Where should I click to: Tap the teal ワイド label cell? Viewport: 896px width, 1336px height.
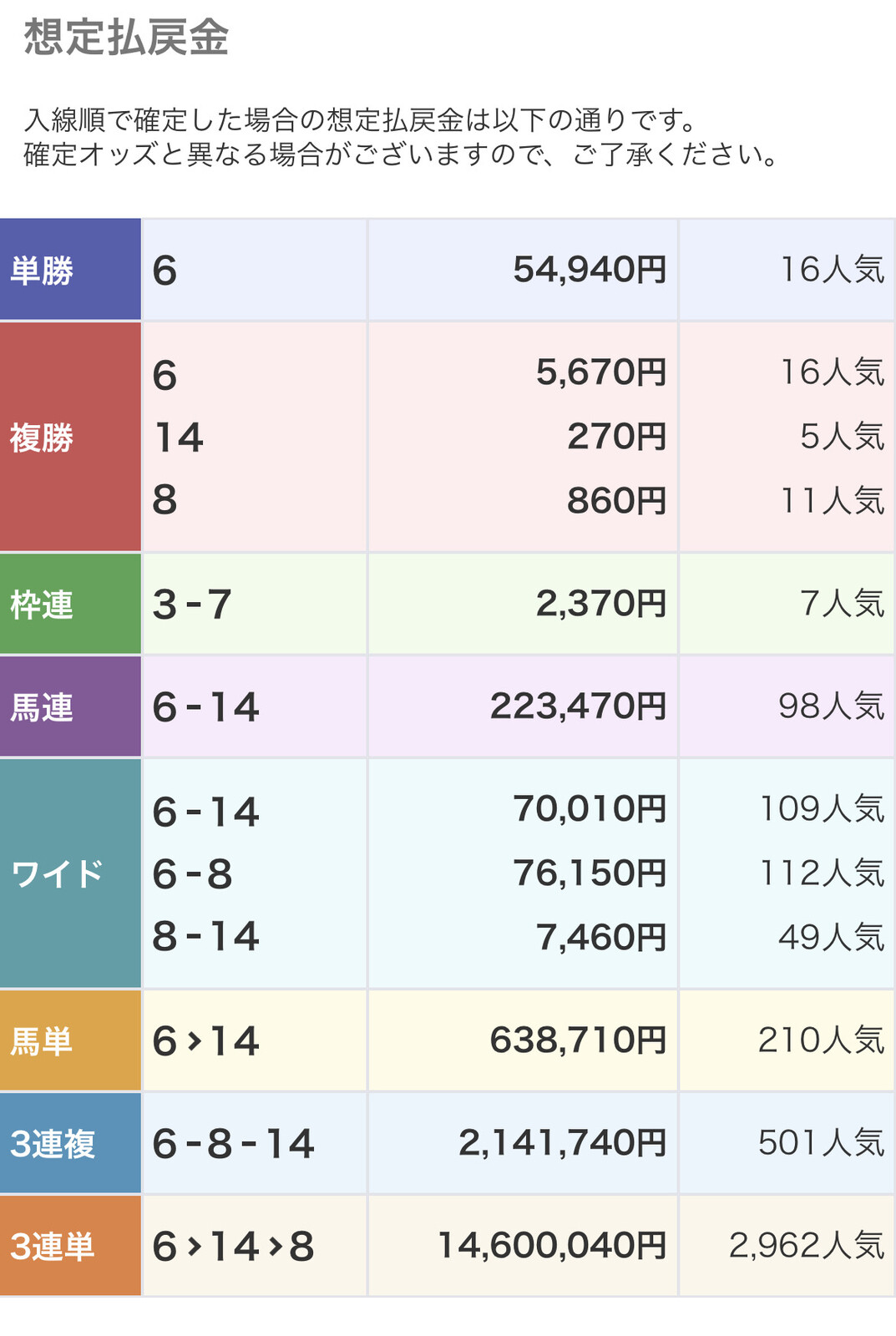(x=57, y=873)
